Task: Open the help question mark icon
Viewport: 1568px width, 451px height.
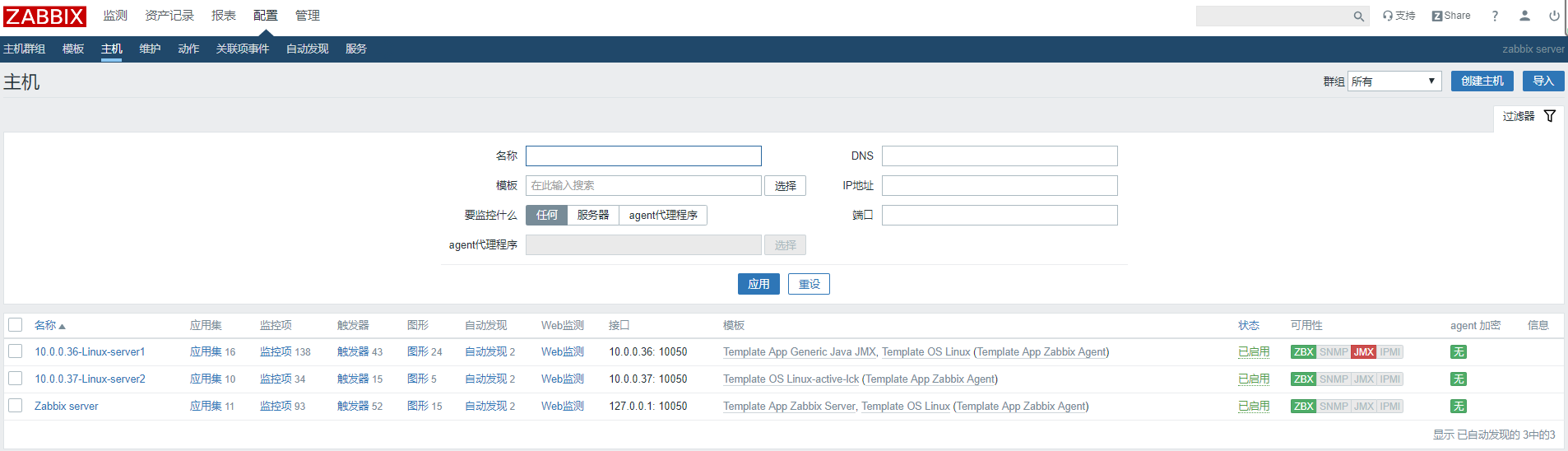Action: (1495, 16)
